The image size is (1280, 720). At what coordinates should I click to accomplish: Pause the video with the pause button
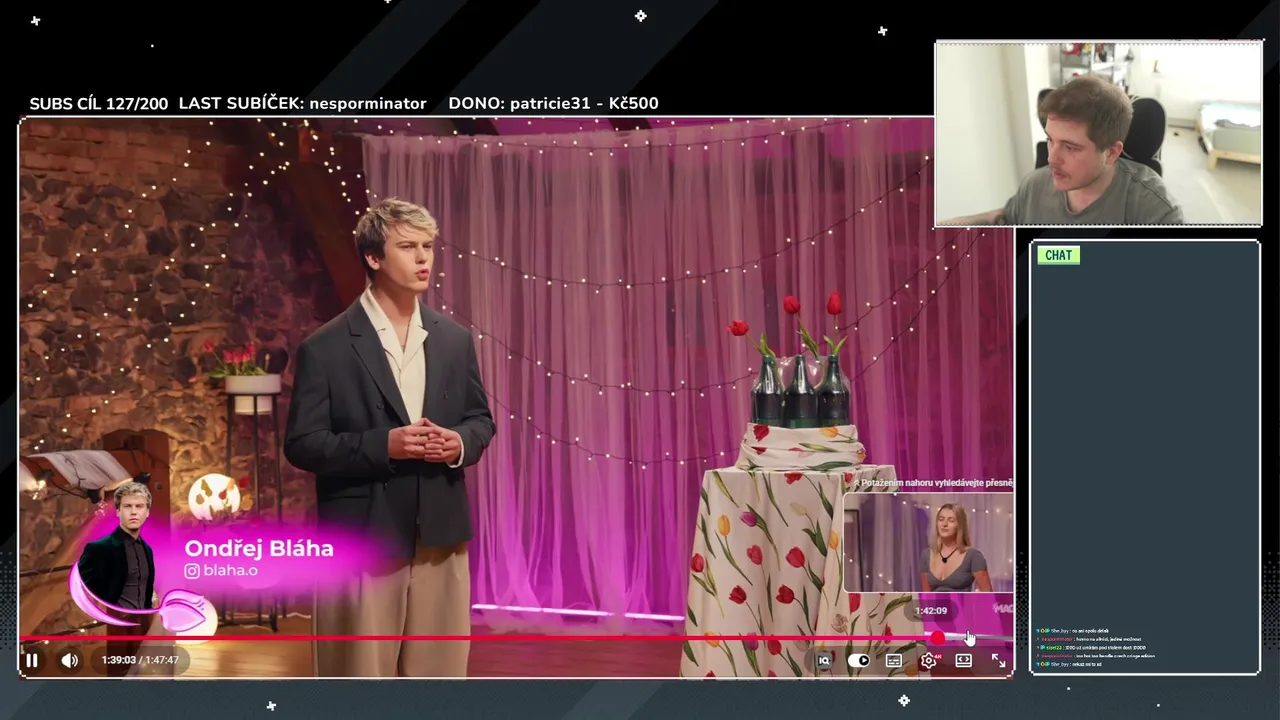tap(31, 660)
